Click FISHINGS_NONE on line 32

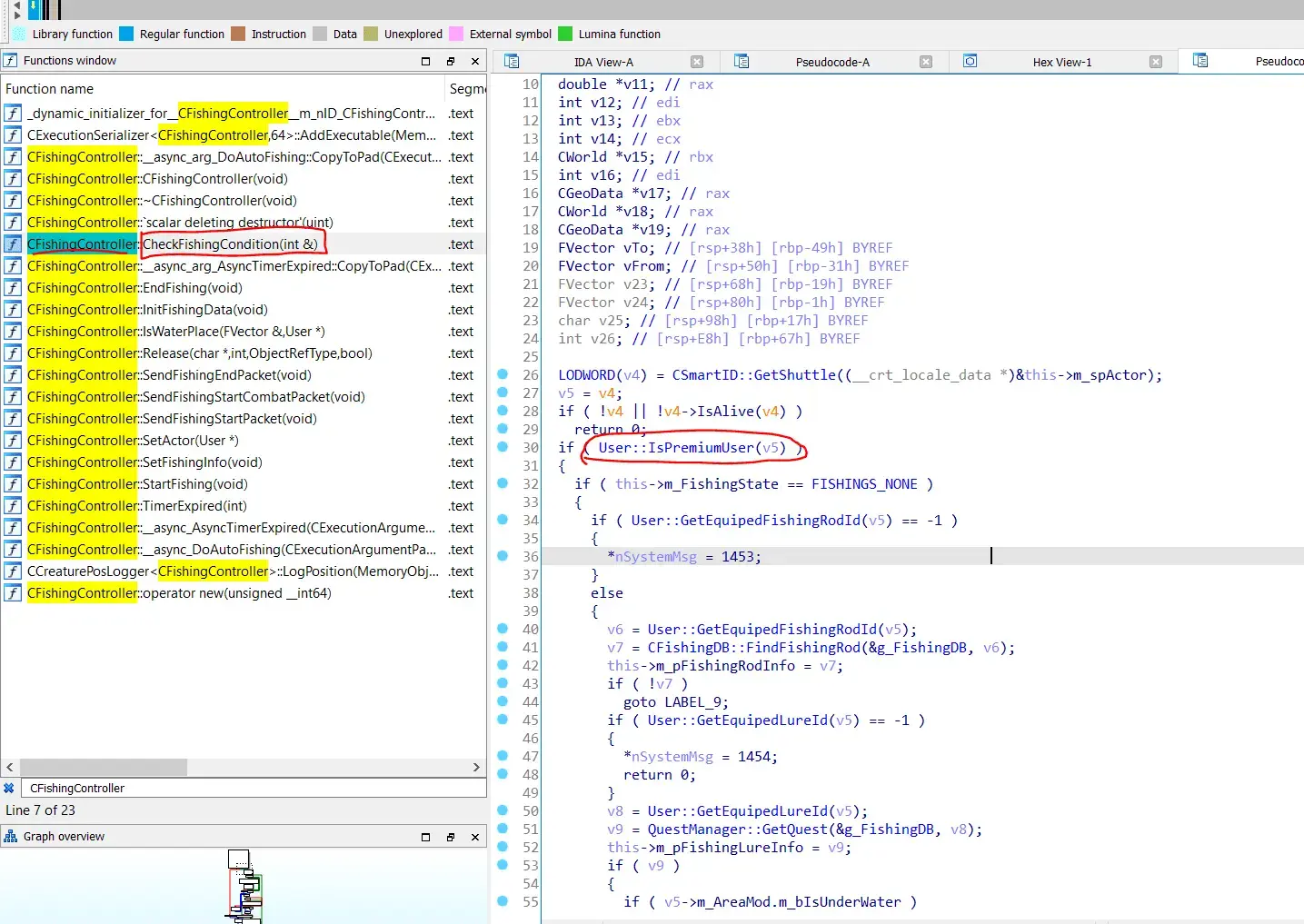click(x=864, y=483)
